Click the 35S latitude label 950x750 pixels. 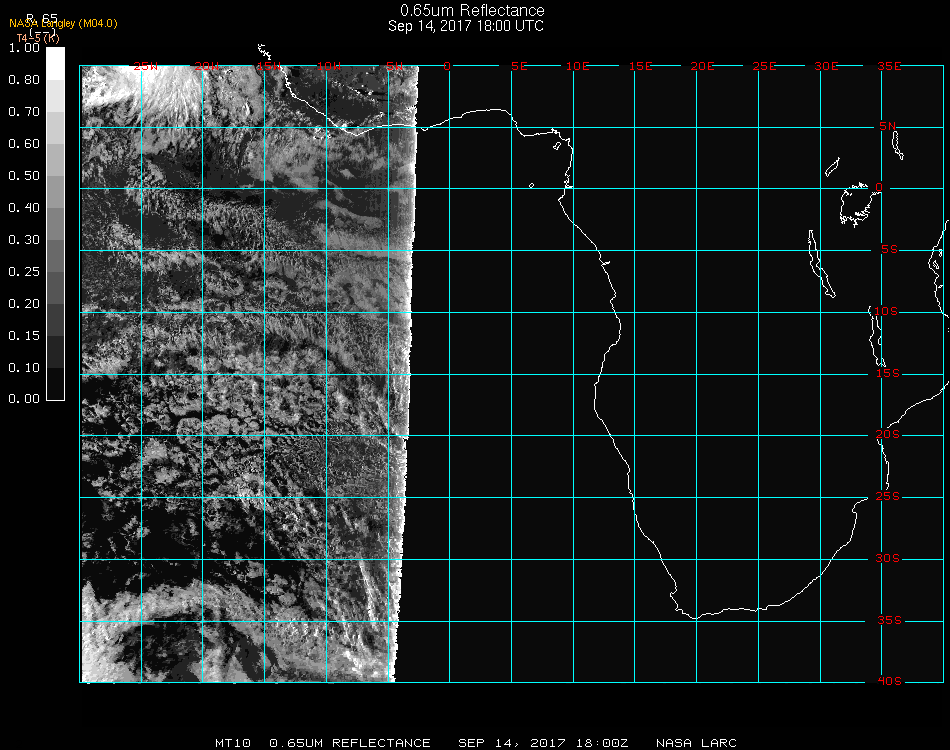tap(889, 620)
